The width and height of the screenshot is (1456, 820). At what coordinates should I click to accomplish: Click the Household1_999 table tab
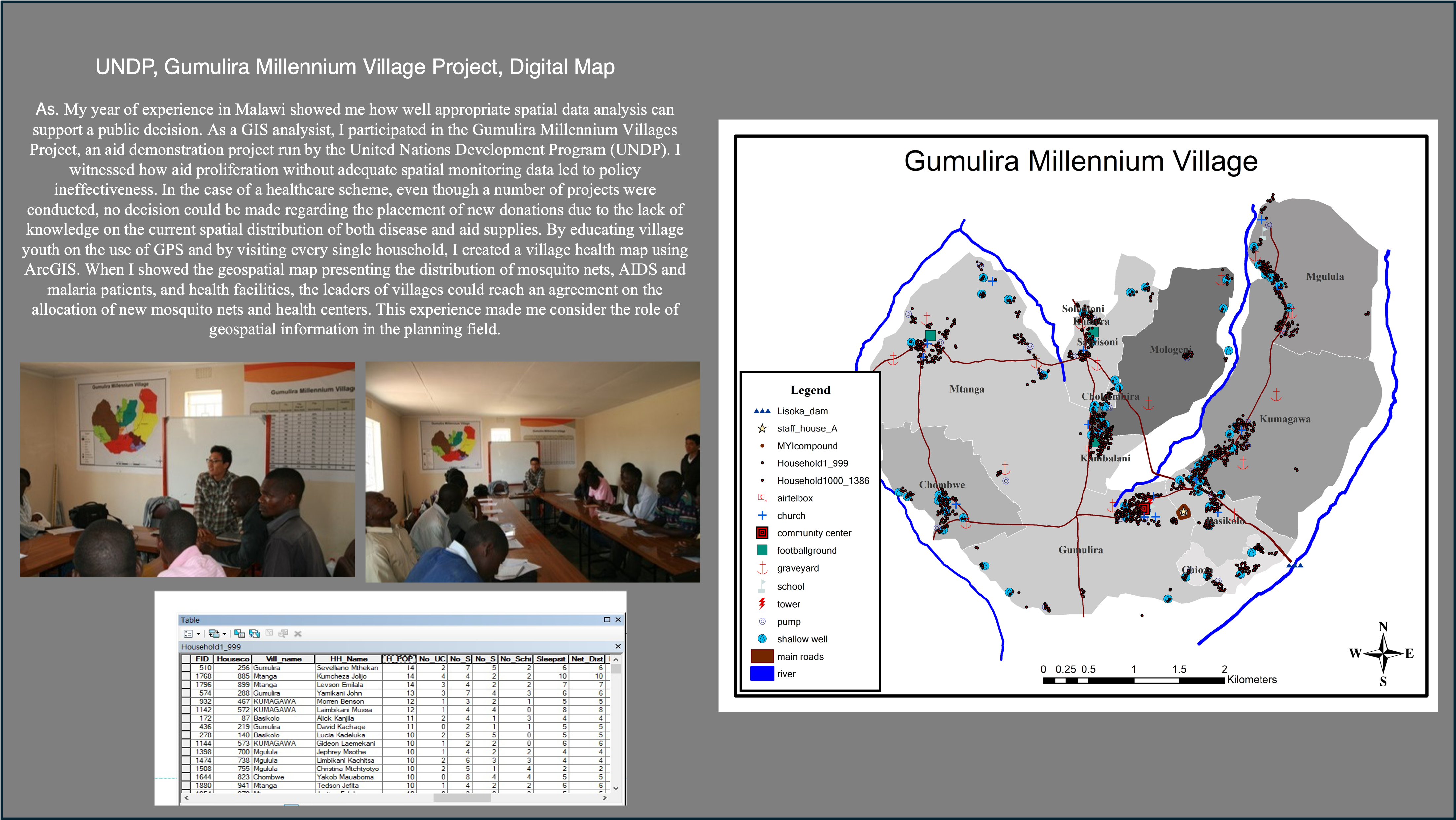tap(211, 646)
